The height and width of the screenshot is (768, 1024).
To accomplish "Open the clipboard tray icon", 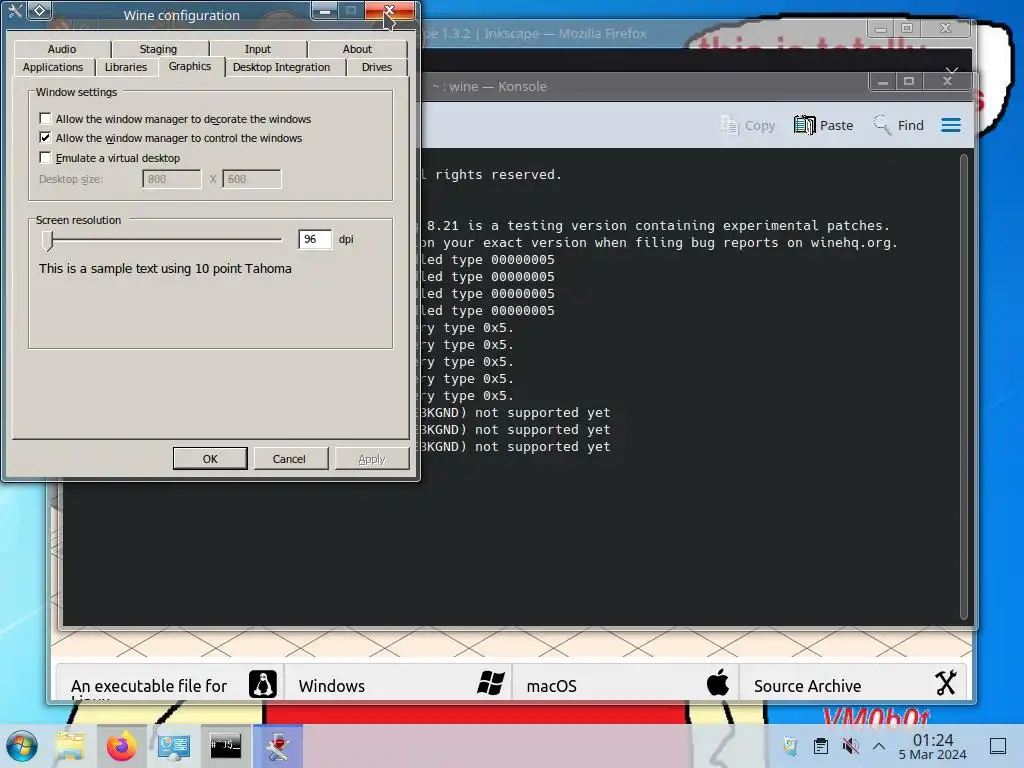I will [821, 745].
